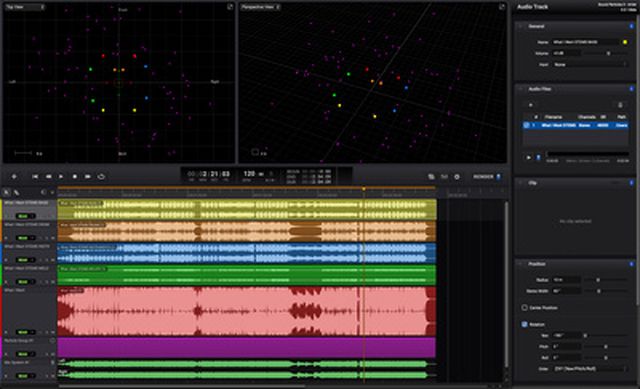This screenshot has height=389, width=640.
Task: Click the first toolbar icon left of RENDER
Action: (x=431, y=177)
